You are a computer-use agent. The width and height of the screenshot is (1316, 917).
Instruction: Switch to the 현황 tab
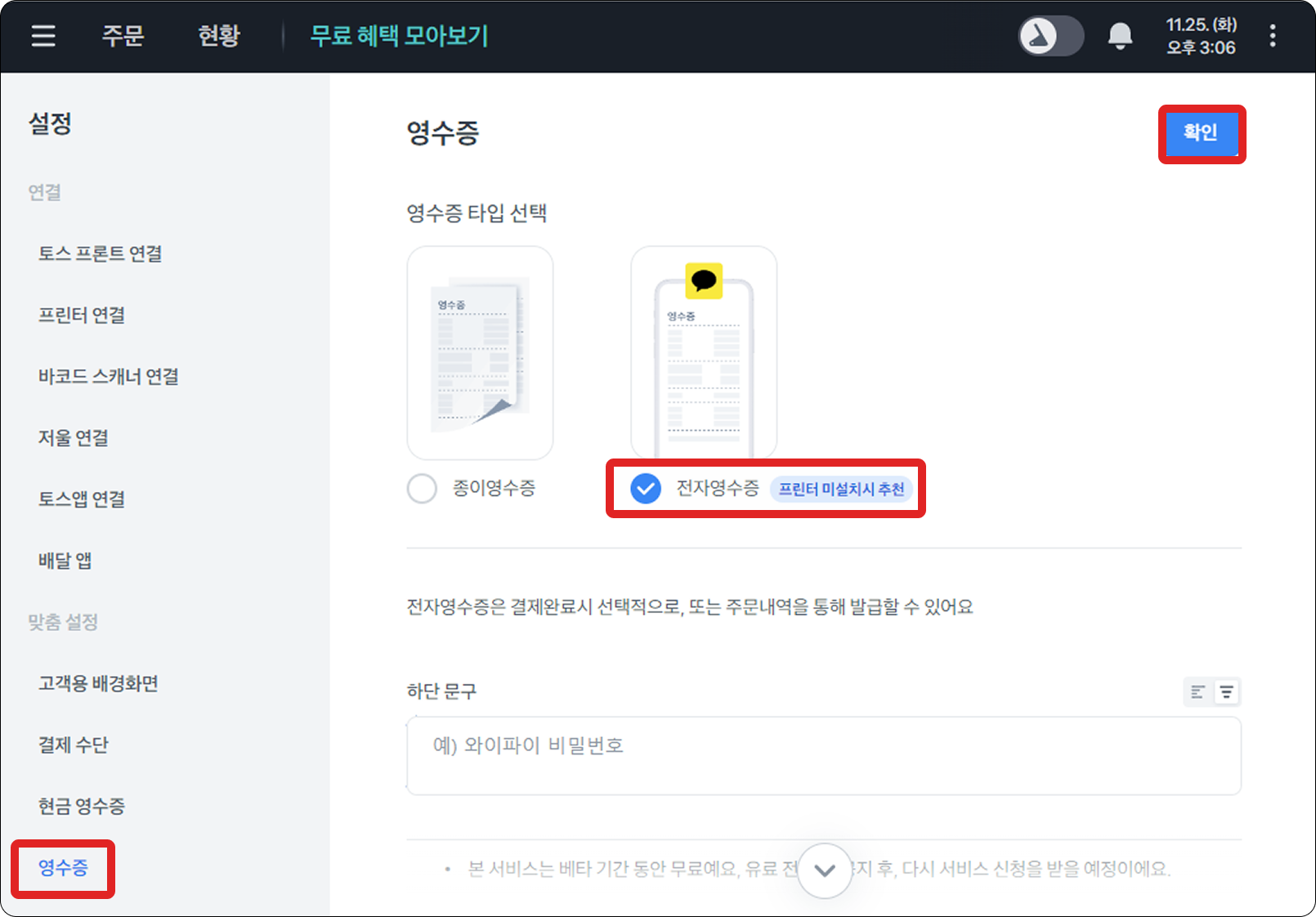219,36
